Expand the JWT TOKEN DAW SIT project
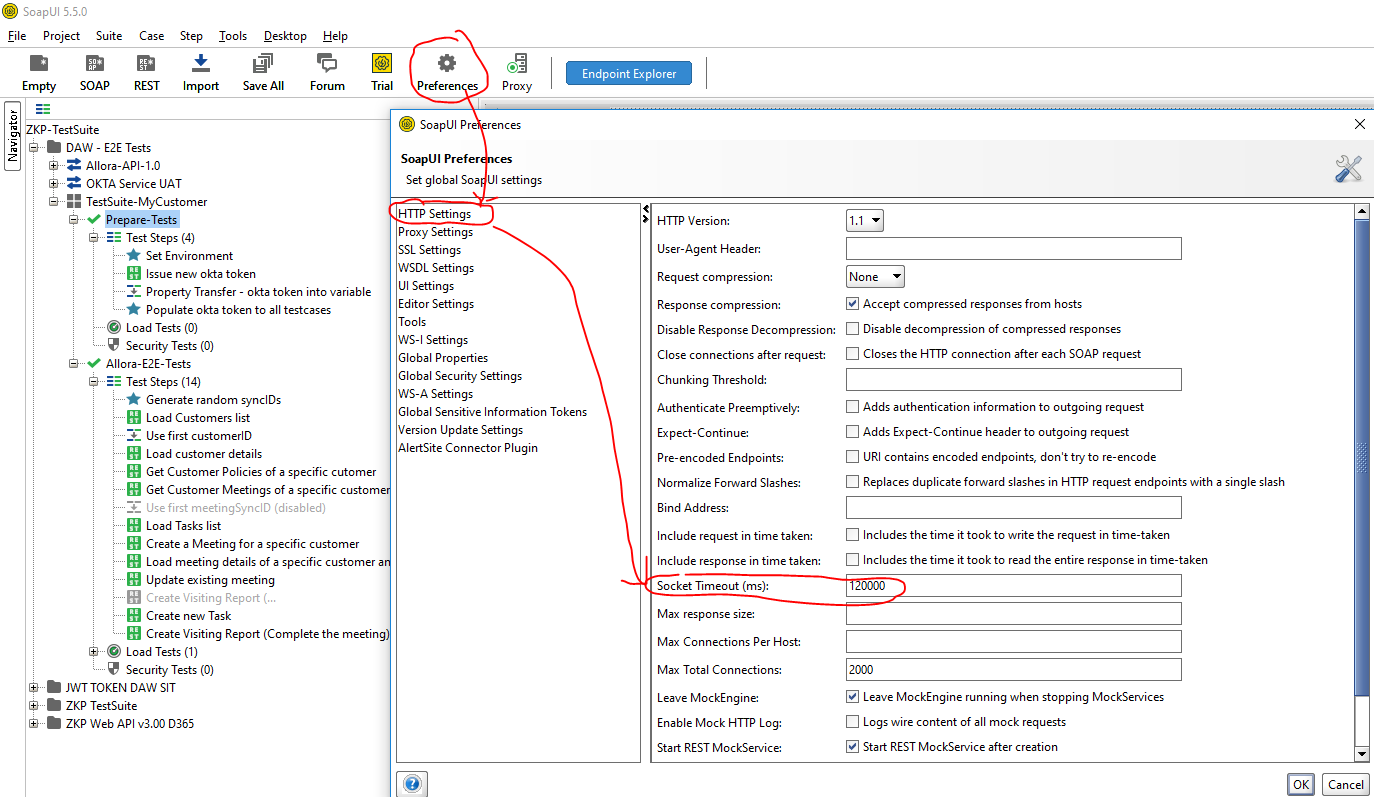This screenshot has width=1374, height=797. 34,688
